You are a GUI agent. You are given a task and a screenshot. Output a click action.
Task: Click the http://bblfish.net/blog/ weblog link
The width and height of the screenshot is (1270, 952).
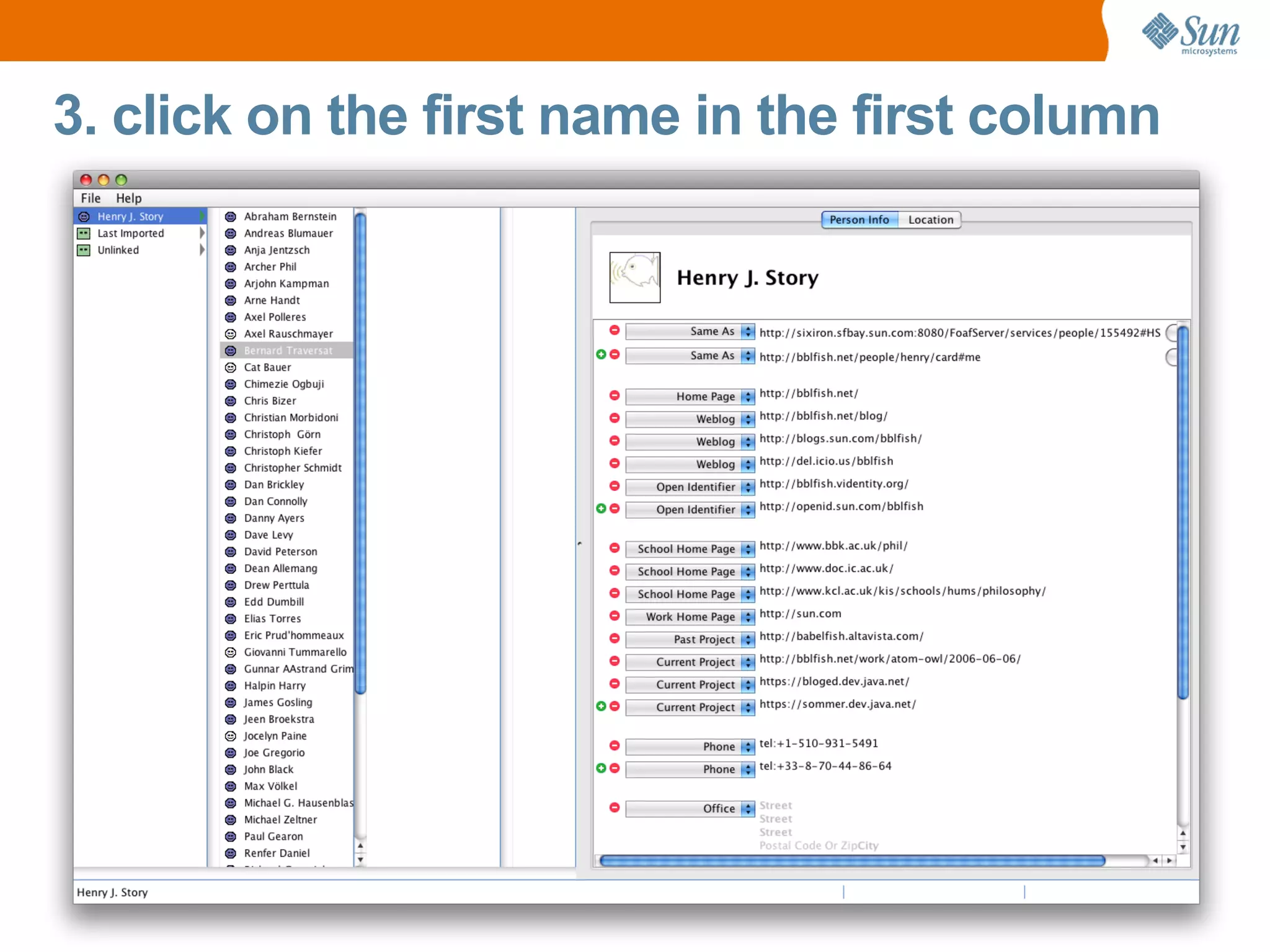coord(823,416)
